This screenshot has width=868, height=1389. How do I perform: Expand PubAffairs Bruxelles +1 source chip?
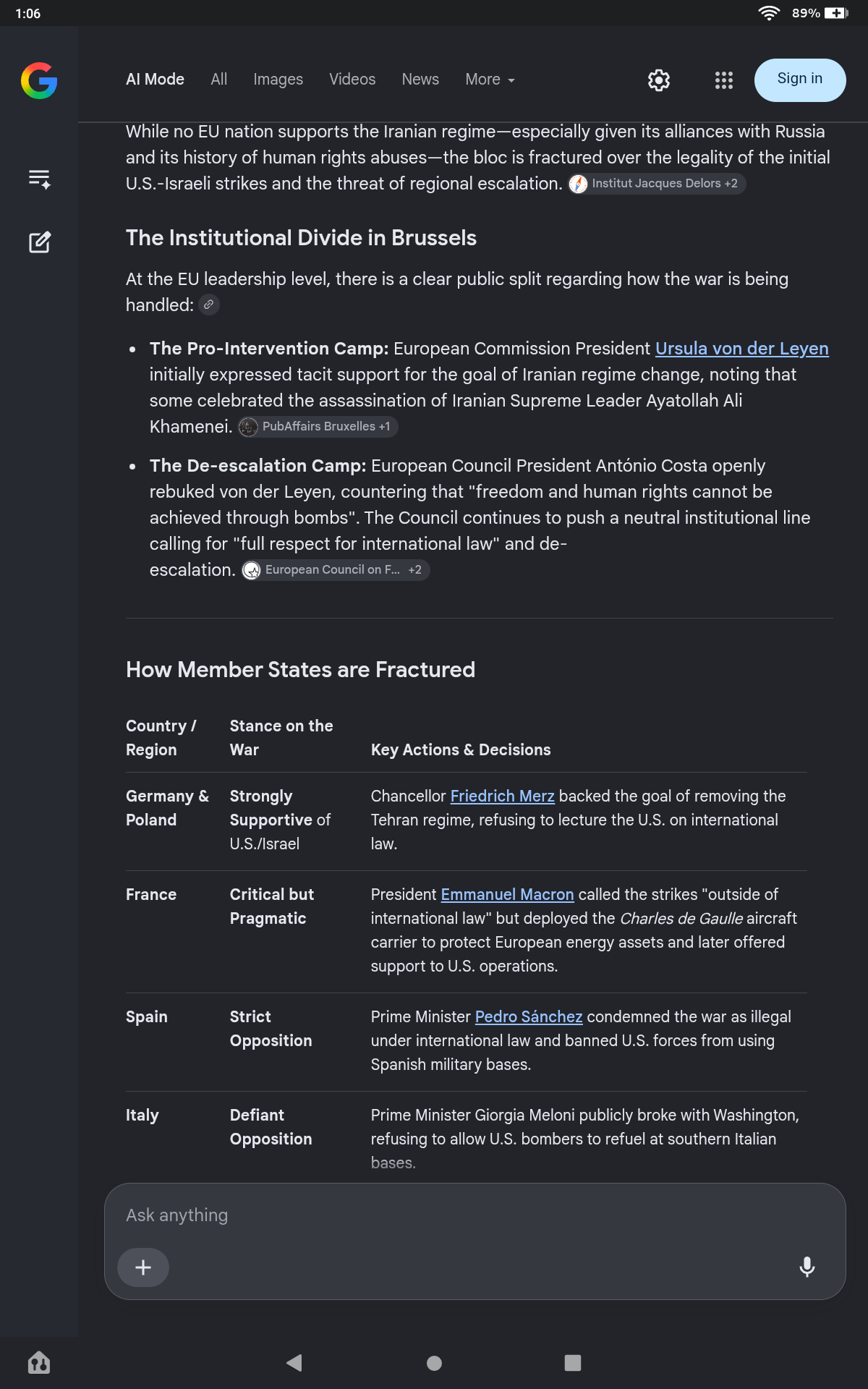[318, 427]
